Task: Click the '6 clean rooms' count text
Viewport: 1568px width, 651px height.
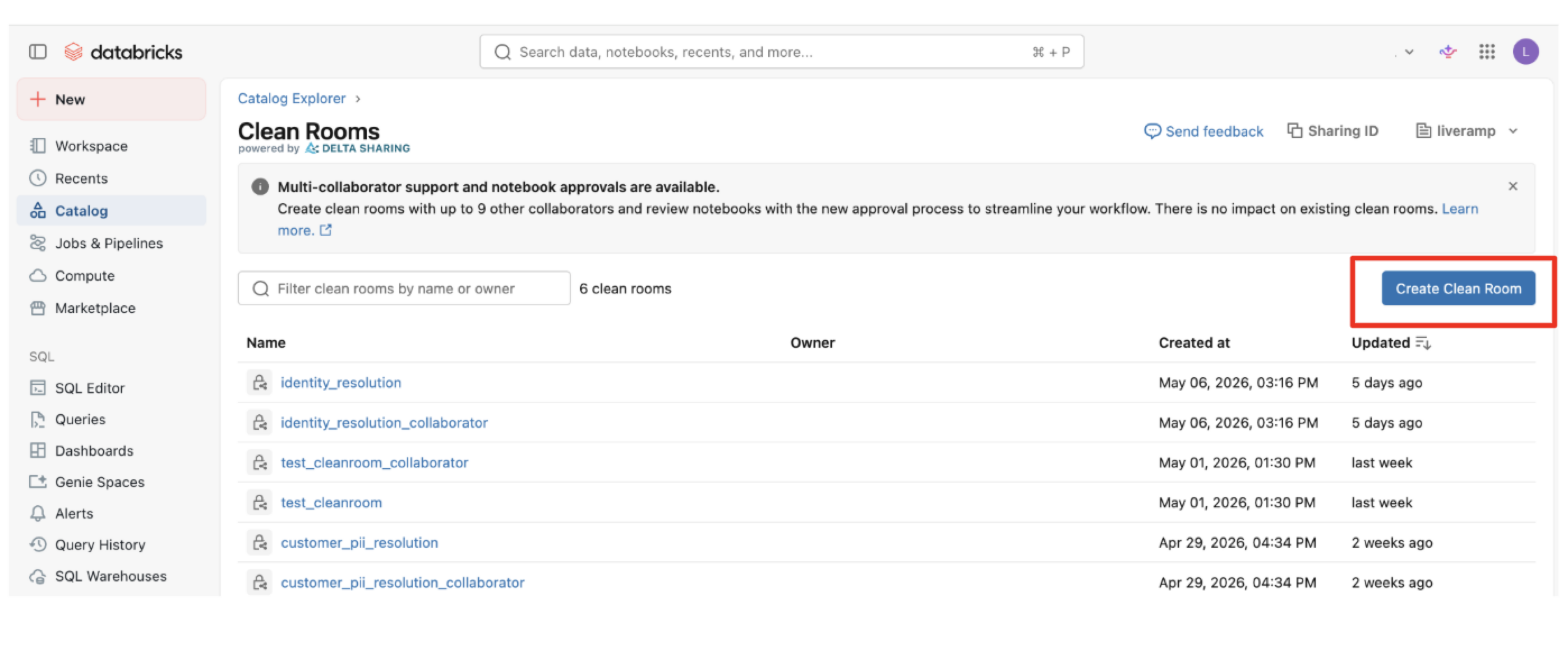Action: click(x=625, y=288)
